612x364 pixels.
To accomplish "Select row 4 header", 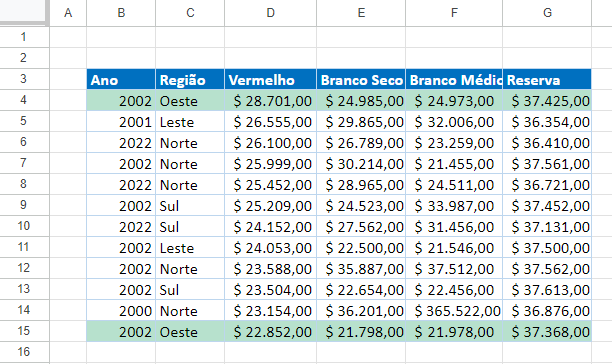I will [x=24, y=100].
